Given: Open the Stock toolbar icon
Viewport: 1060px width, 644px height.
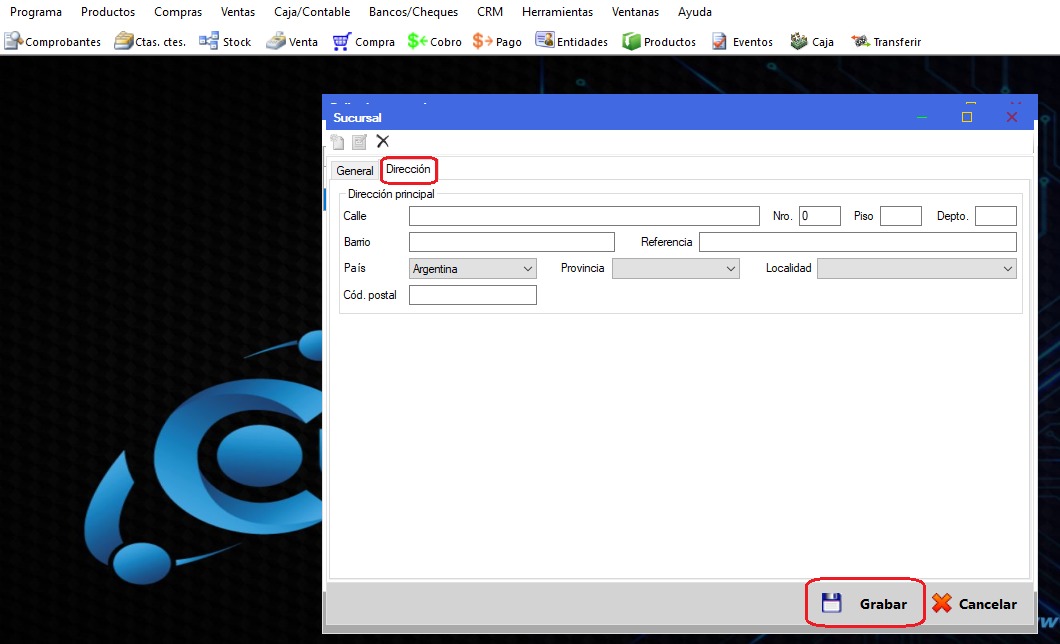Looking at the screenshot, I should click(x=225, y=42).
